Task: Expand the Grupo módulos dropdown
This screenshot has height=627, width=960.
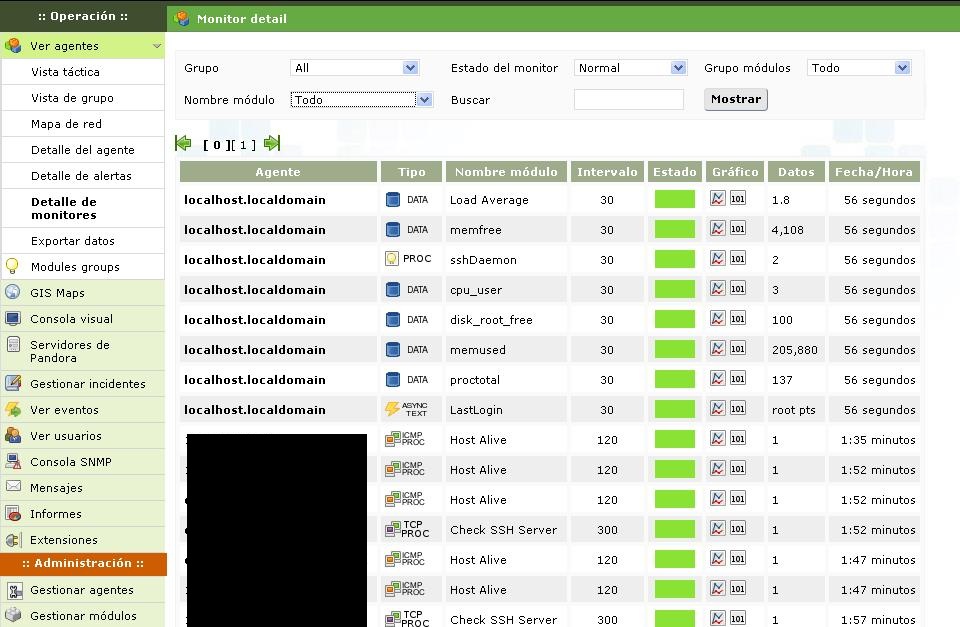Action: coord(858,68)
